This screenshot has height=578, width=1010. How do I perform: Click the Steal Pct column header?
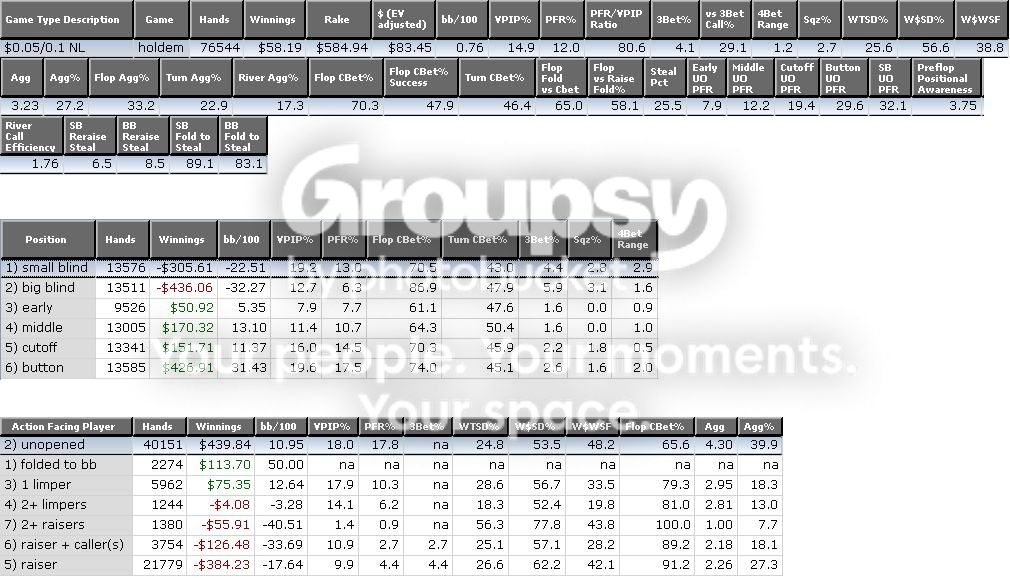click(664, 78)
